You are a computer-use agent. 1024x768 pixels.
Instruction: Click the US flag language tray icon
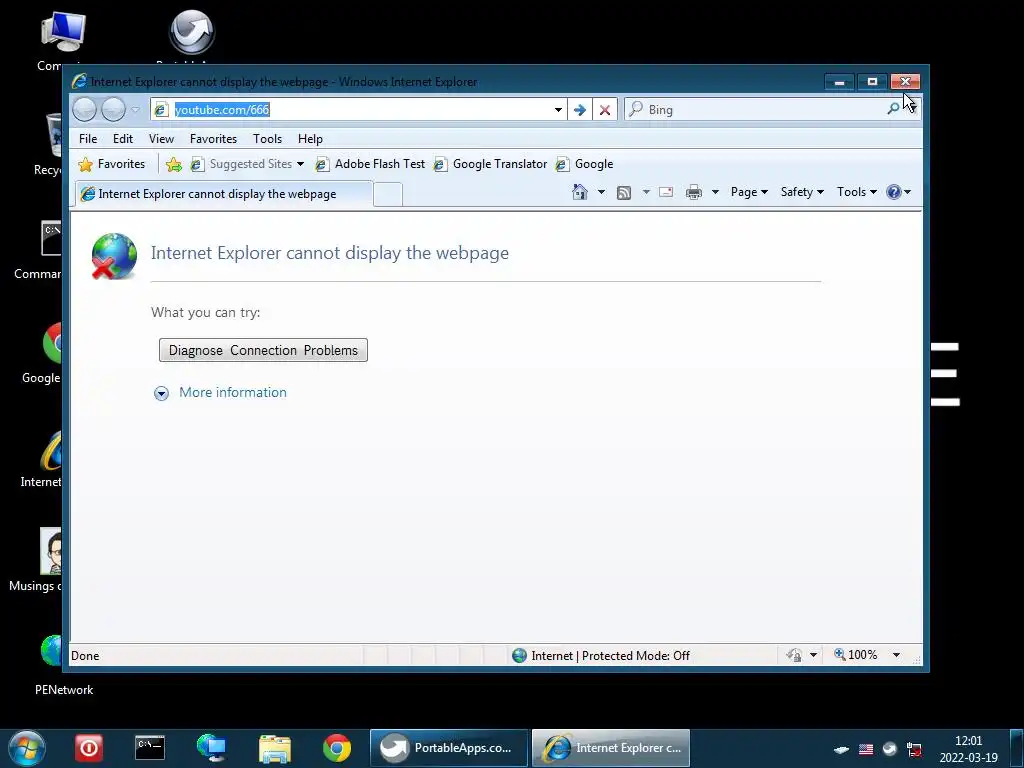[x=866, y=749]
